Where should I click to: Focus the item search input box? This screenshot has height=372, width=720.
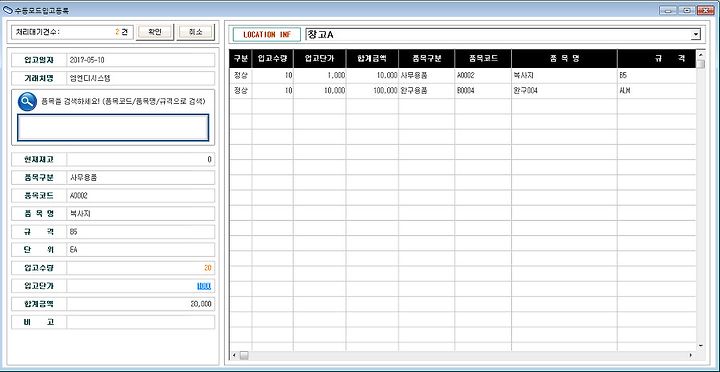point(113,127)
